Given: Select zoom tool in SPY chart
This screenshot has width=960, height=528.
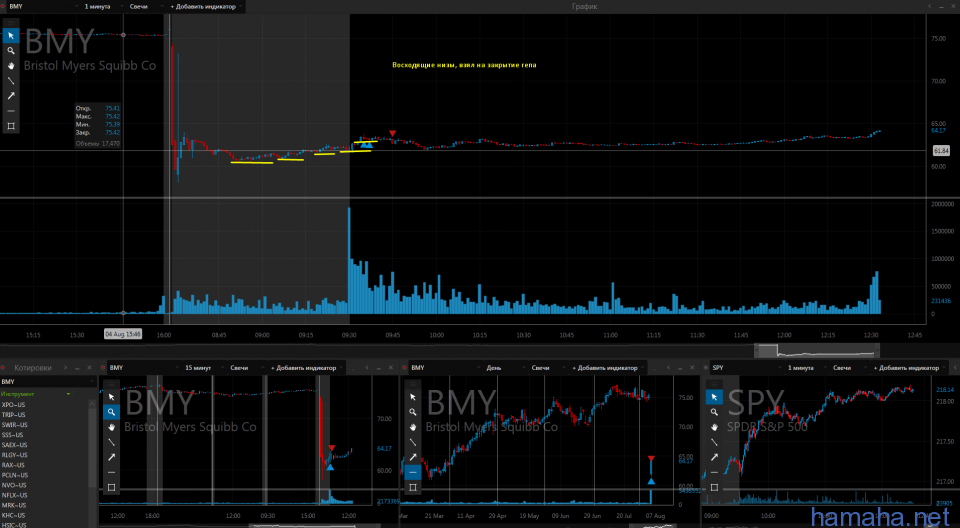Looking at the screenshot, I should [x=714, y=412].
